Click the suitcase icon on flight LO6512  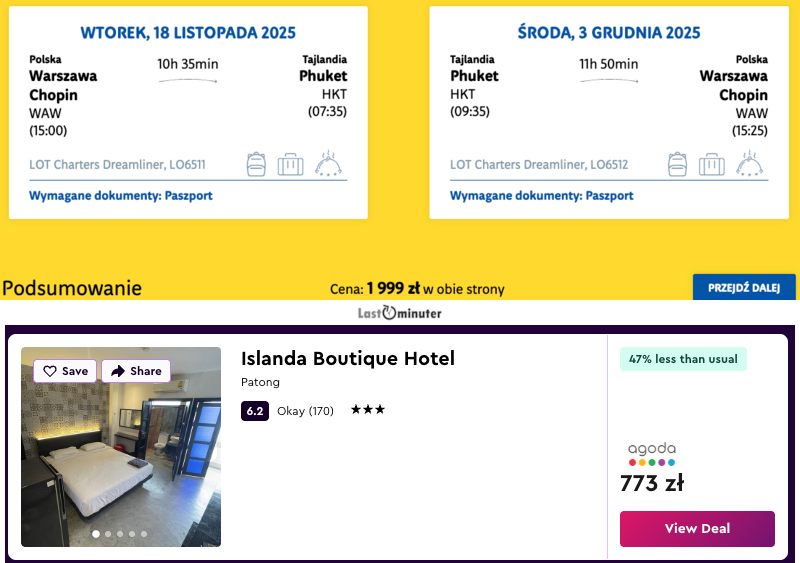711,164
